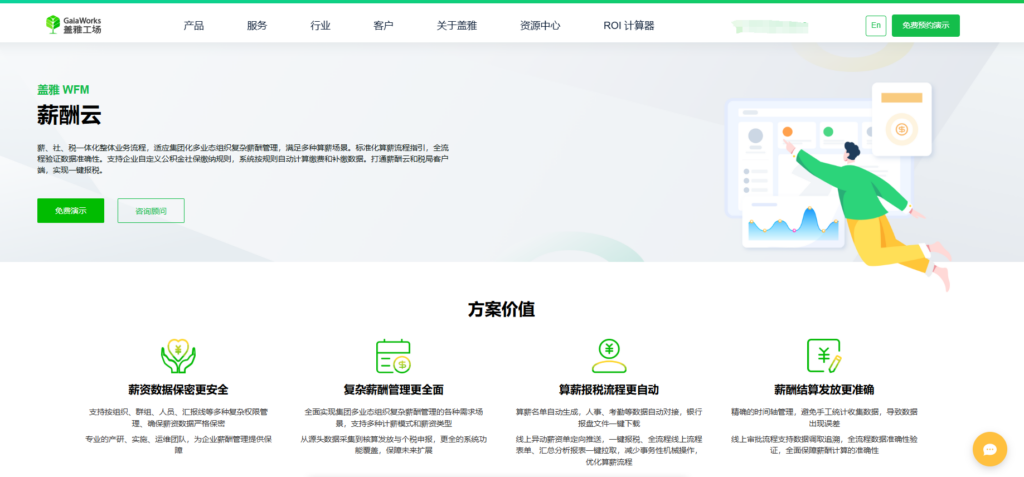Open the 行业 menu

pyautogui.click(x=320, y=25)
